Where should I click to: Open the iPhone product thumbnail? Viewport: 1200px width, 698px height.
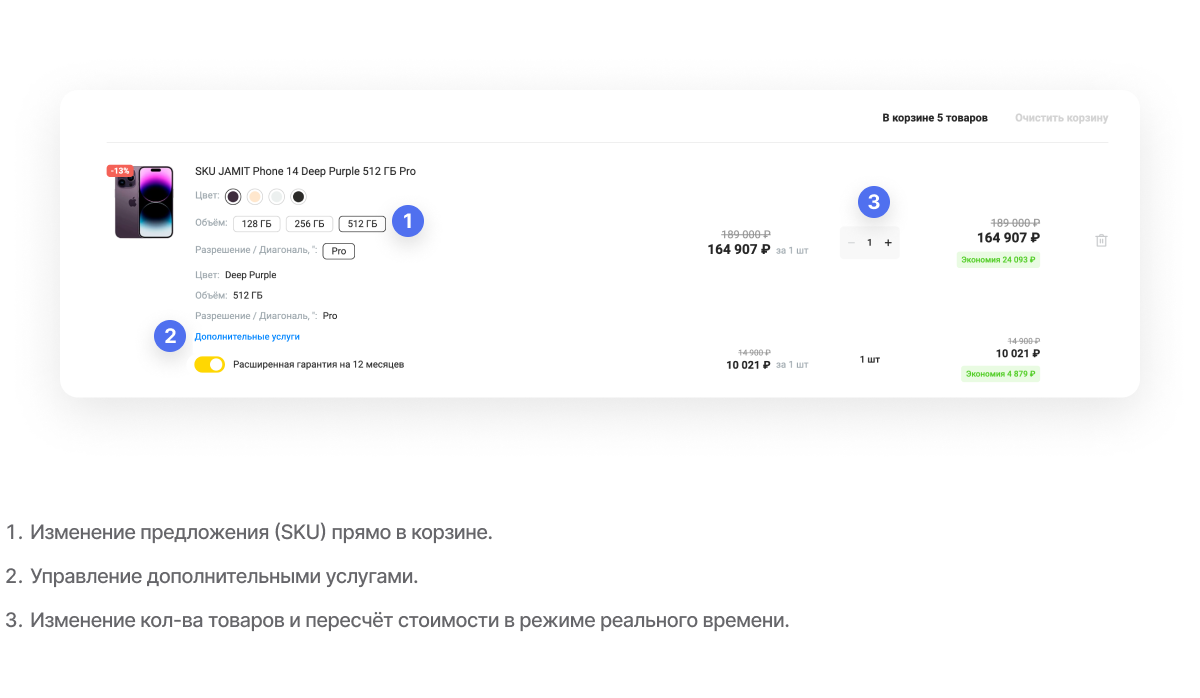(144, 202)
